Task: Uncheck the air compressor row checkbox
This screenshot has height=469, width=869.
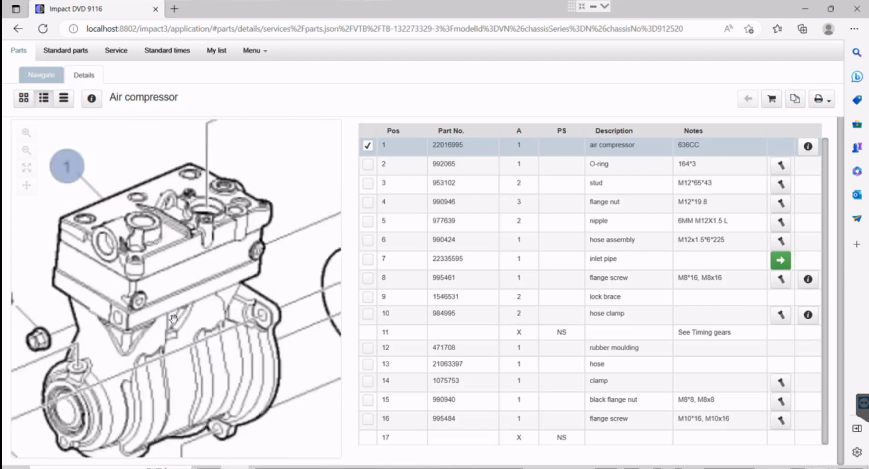Action: [368, 146]
